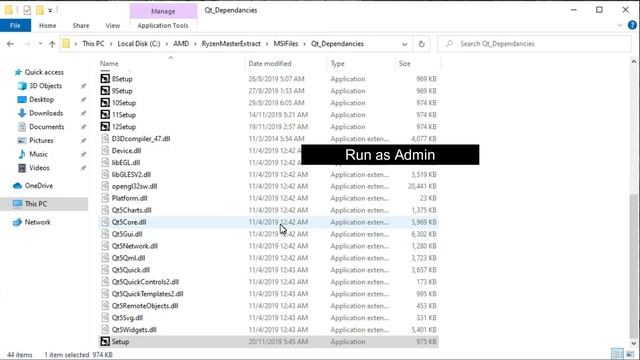Image resolution: width=640 pixels, height=360 pixels.
Task: Select the Qt5Network.dll file name
Action: (x=135, y=246)
